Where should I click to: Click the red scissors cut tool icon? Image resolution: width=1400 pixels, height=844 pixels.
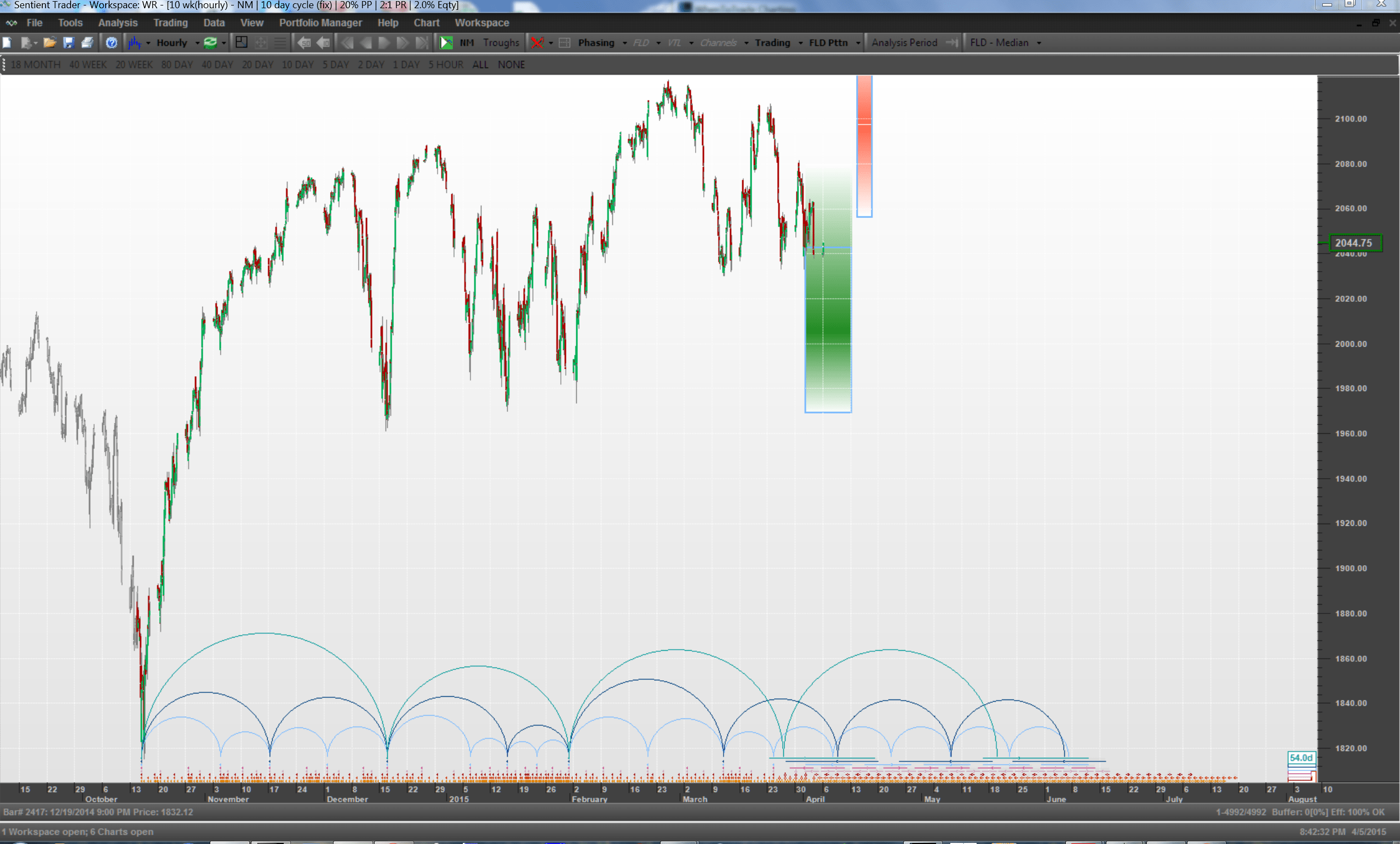pyautogui.click(x=538, y=43)
